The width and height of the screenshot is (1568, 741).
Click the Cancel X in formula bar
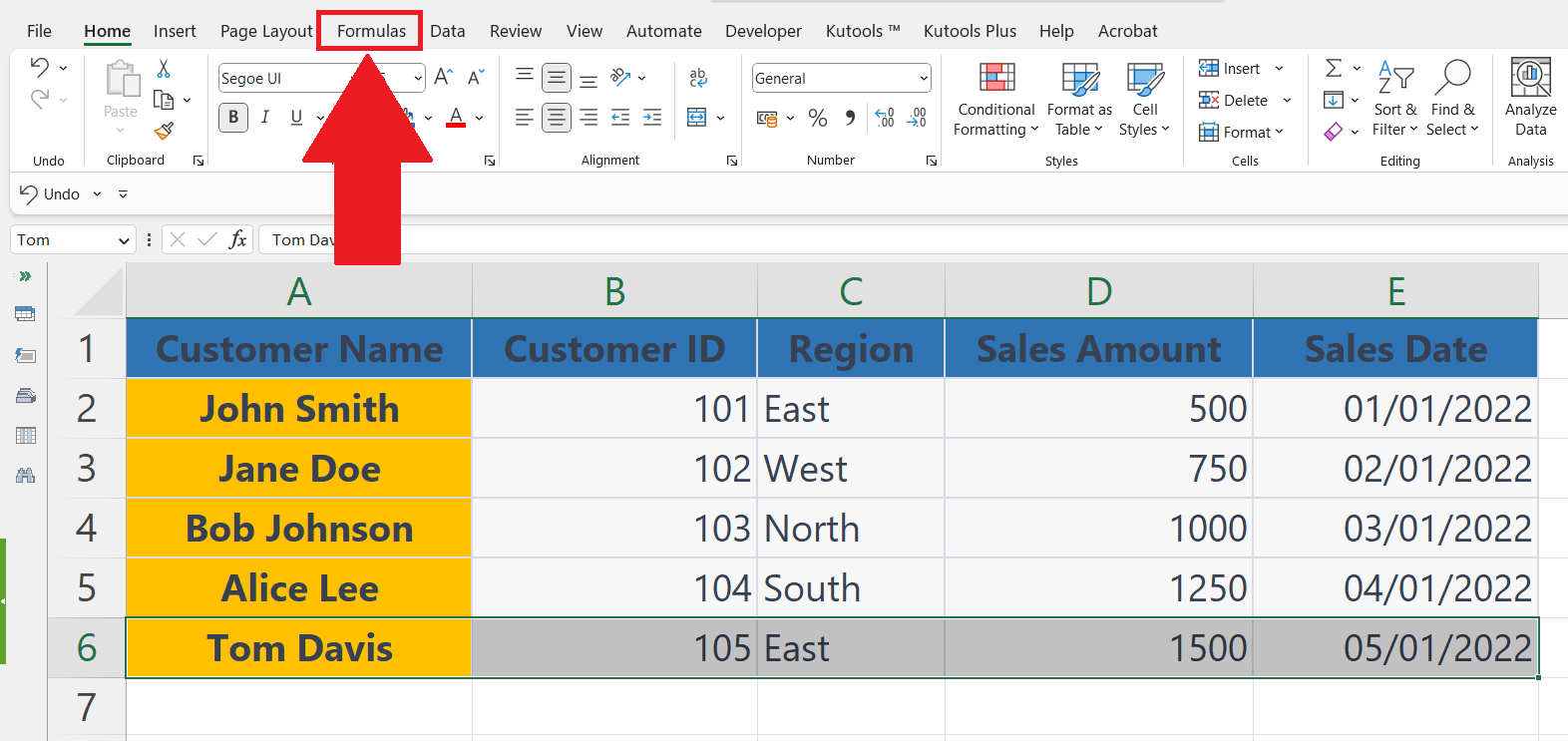(178, 239)
